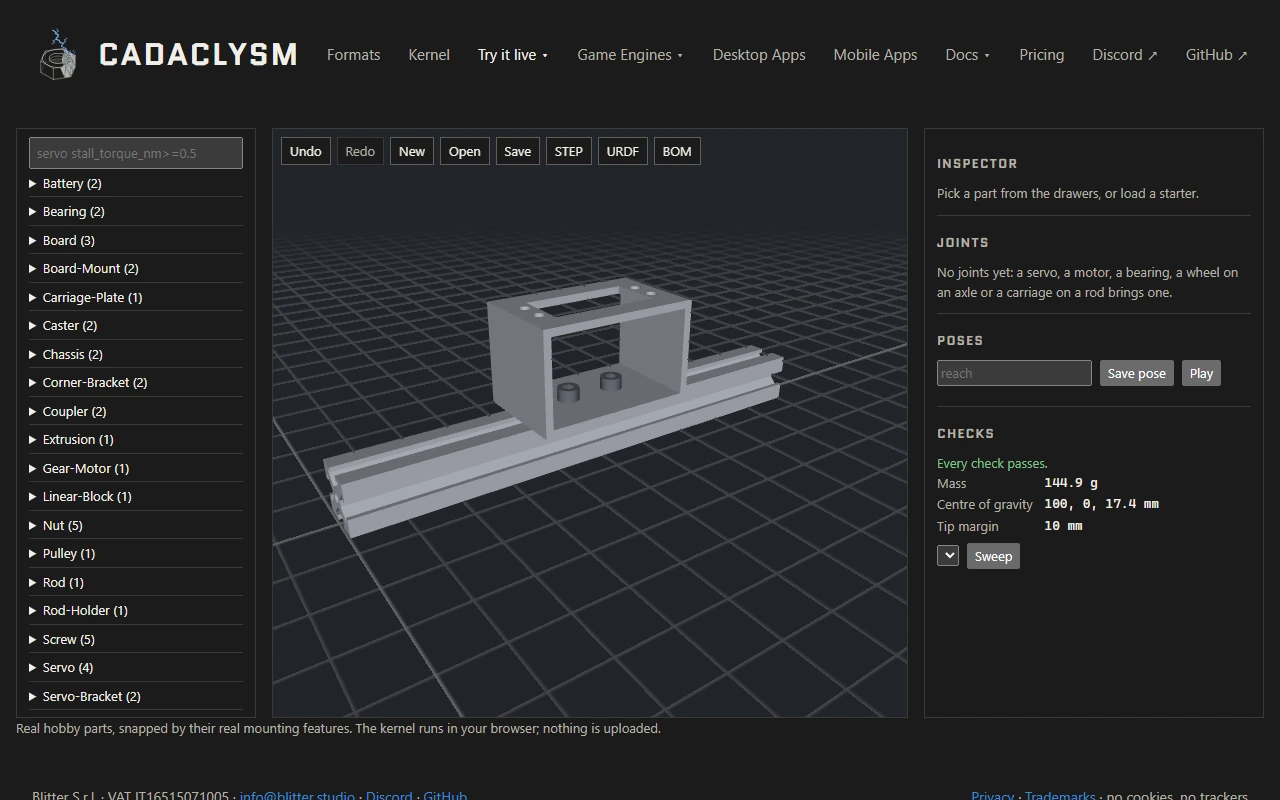The height and width of the screenshot is (800, 1280).
Task: Open the Discord link in the header
Action: 1125,55
